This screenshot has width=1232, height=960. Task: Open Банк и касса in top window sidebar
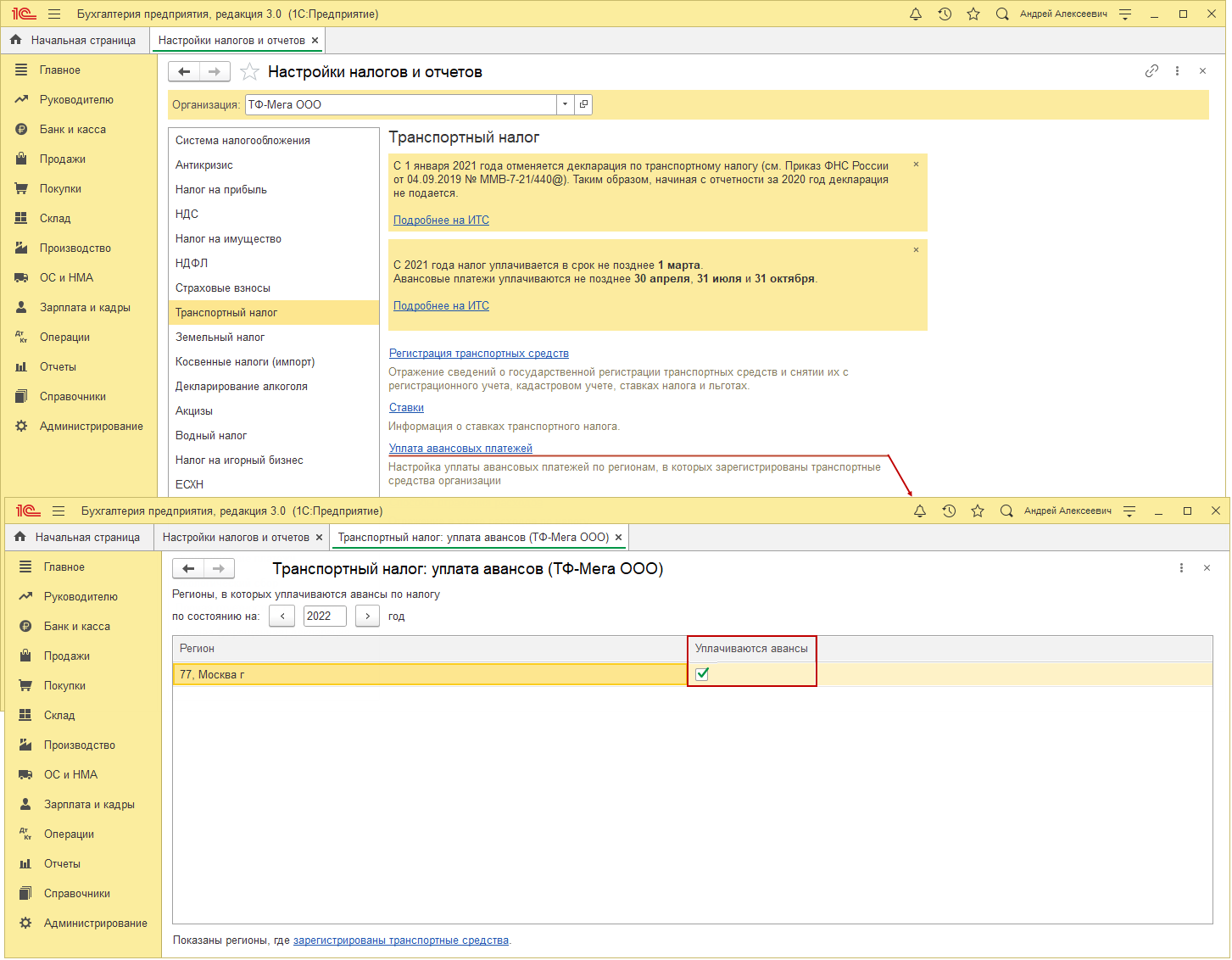click(x=73, y=130)
